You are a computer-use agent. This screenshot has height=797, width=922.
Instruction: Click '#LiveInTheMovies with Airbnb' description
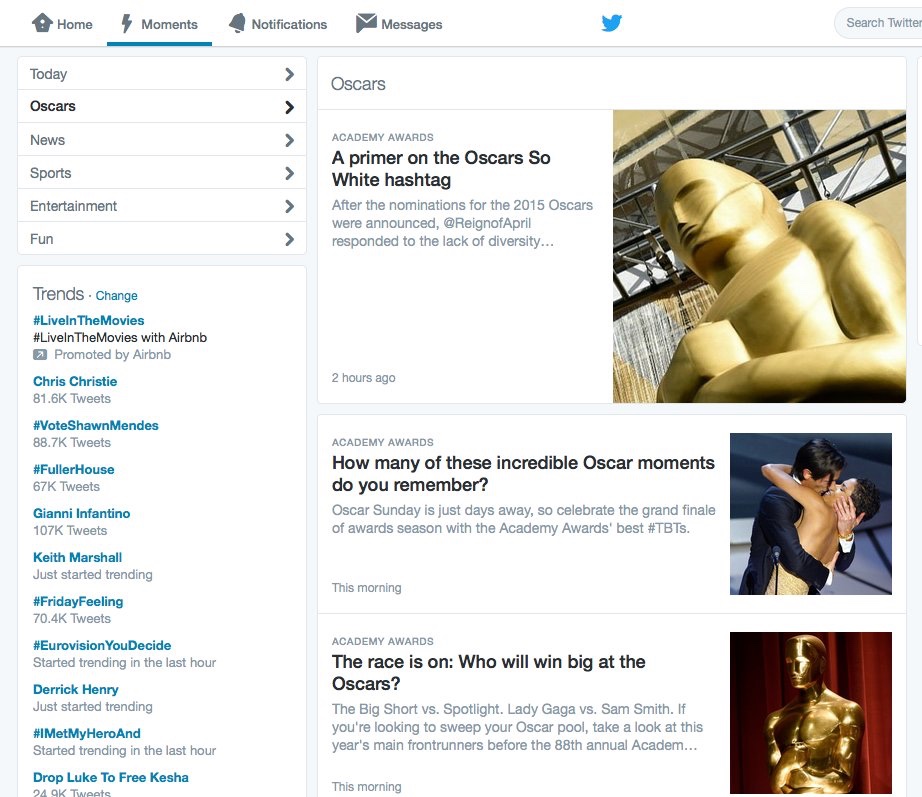pos(120,338)
